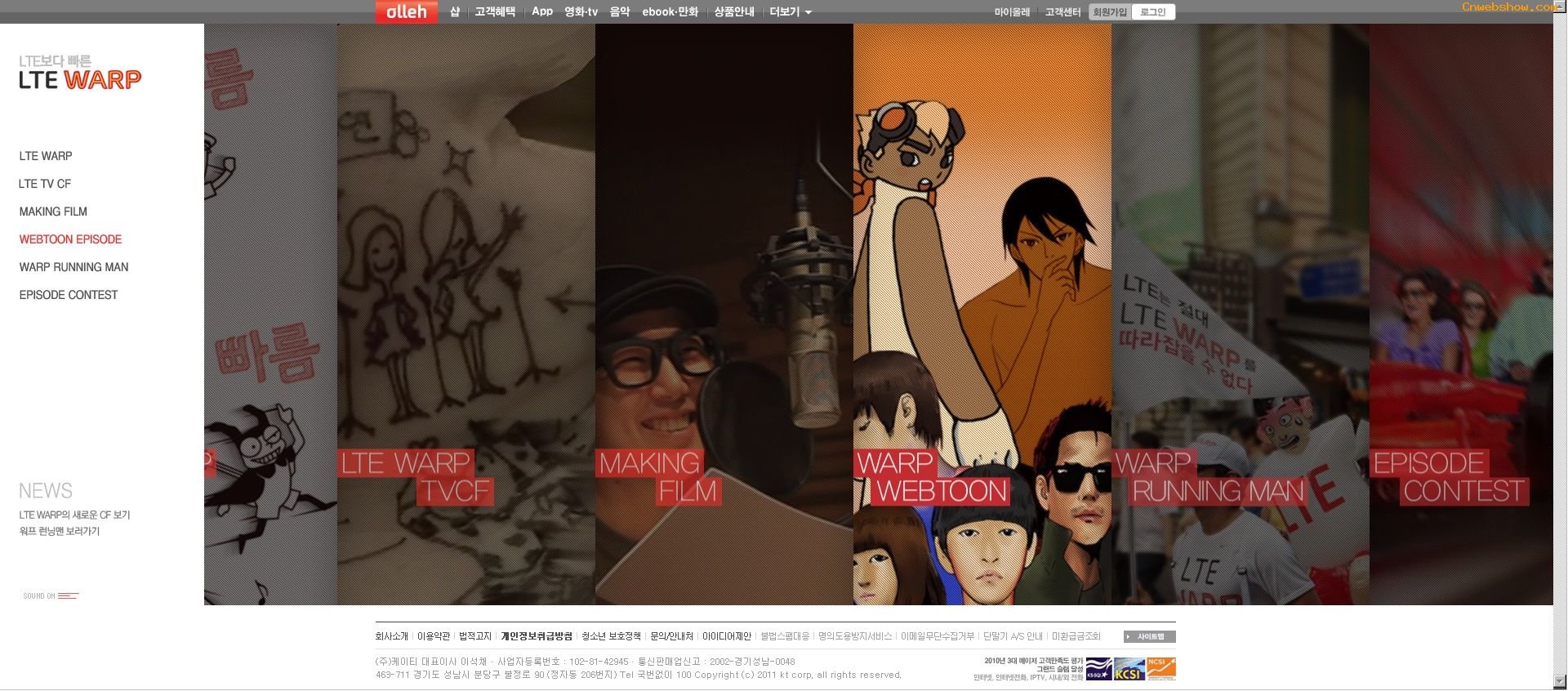Viewport: 1568px width, 691px height.
Task: Click the 로그인 button
Action: pos(1153,12)
